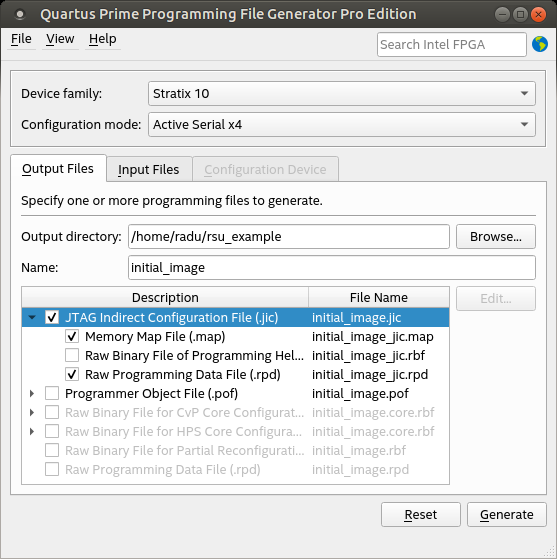This screenshot has height=559, width=557.
Task: Focus the Search Intel FPGA box
Action: (452, 45)
